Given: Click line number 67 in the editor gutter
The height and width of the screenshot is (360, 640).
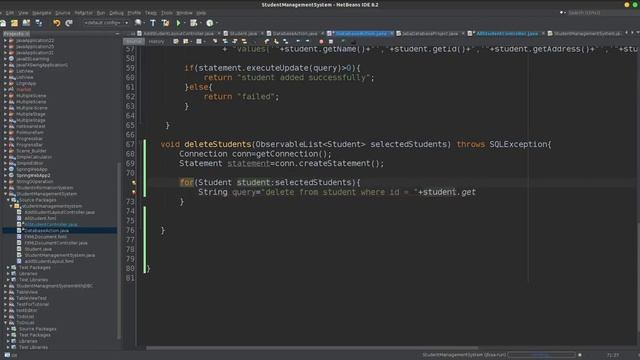Looking at the screenshot, I should point(130,144).
